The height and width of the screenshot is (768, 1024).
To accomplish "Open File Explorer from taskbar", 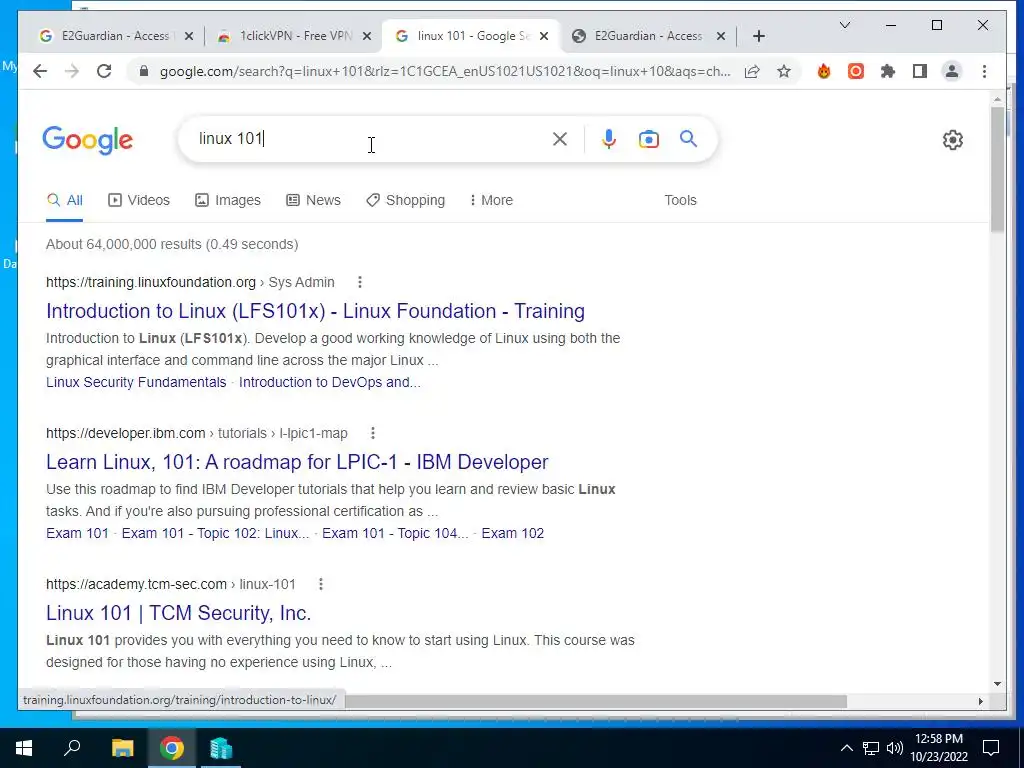I will (122, 748).
